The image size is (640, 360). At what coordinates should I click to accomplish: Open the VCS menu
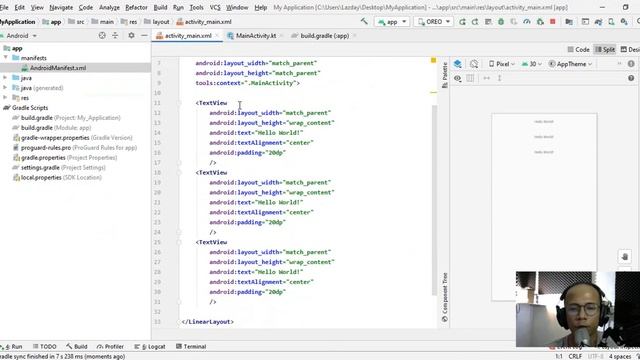(x=215, y=7)
